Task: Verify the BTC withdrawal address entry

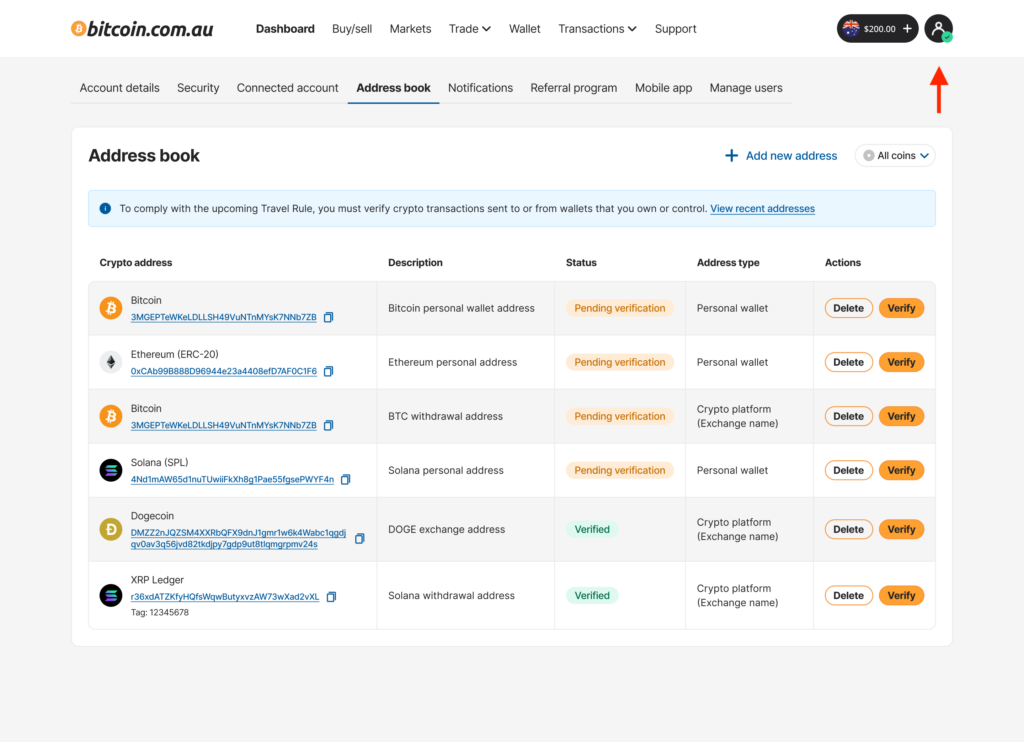Action: tap(901, 416)
